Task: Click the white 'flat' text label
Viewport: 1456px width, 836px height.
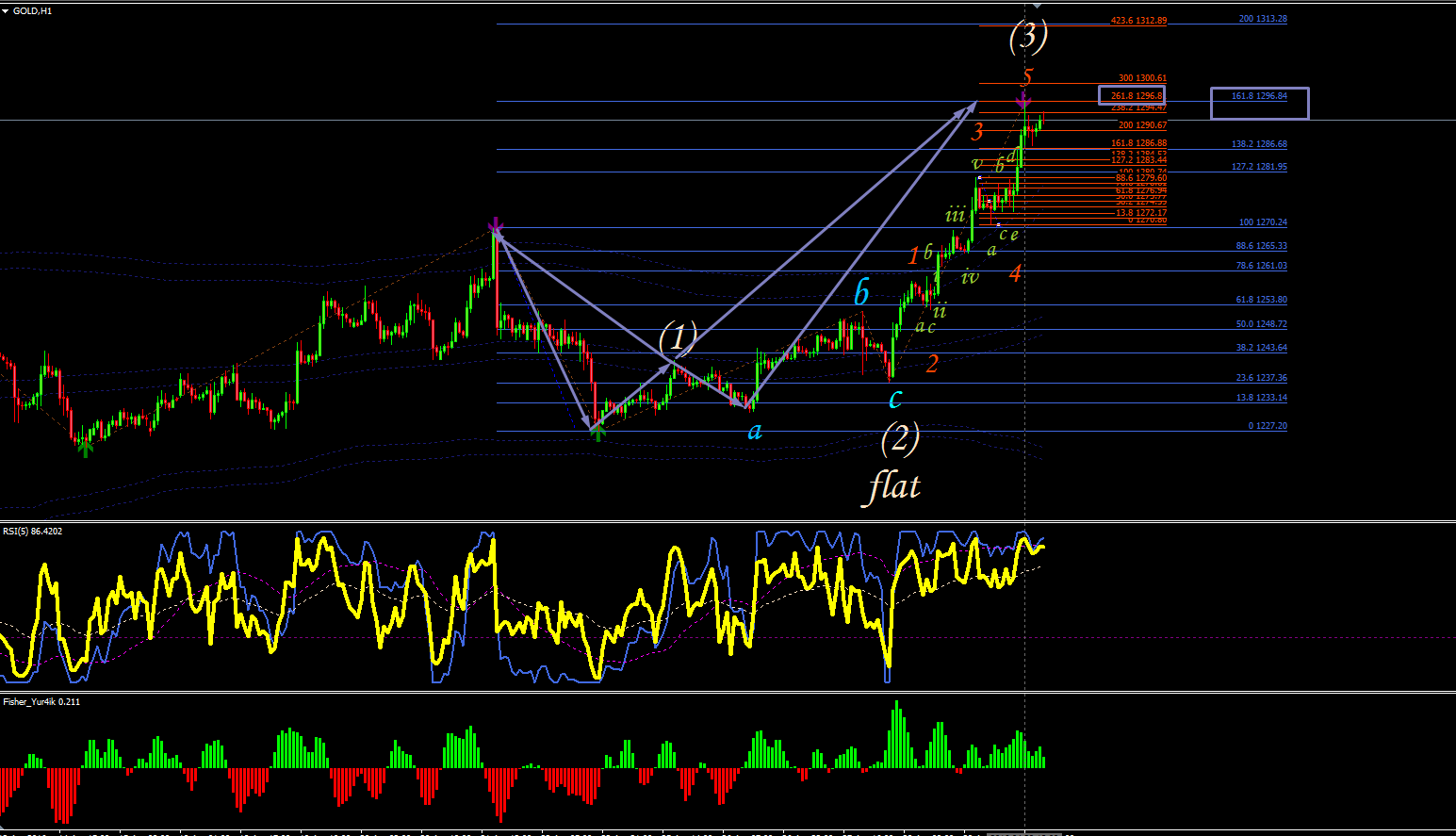Action: click(893, 486)
